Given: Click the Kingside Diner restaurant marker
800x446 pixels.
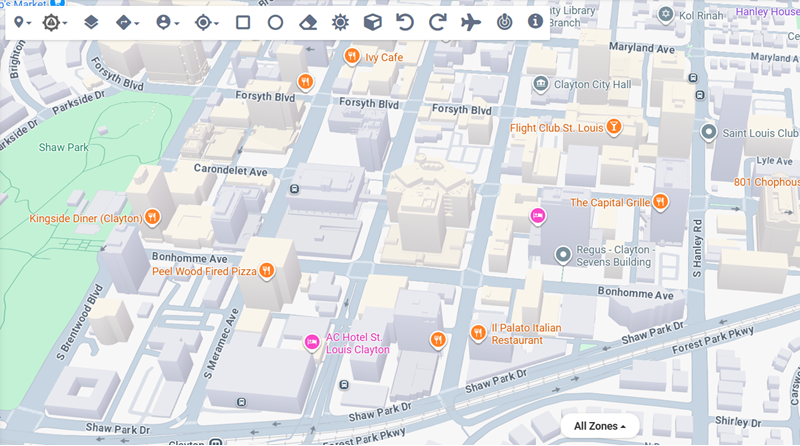Looking at the screenshot, I should coord(152,218).
